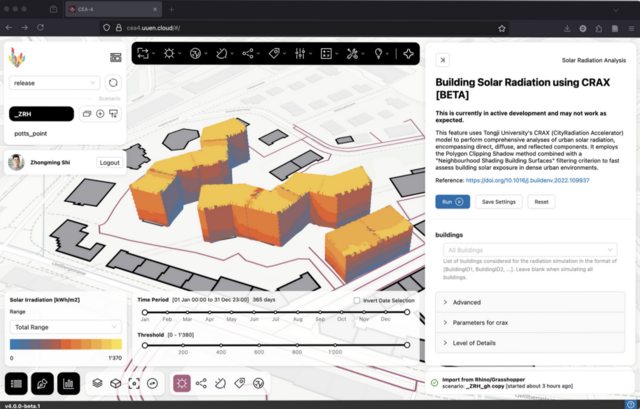640x409 pixels.
Task: Click the Time Period slider start handle at Jan
Action: click(x=144, y=312)
